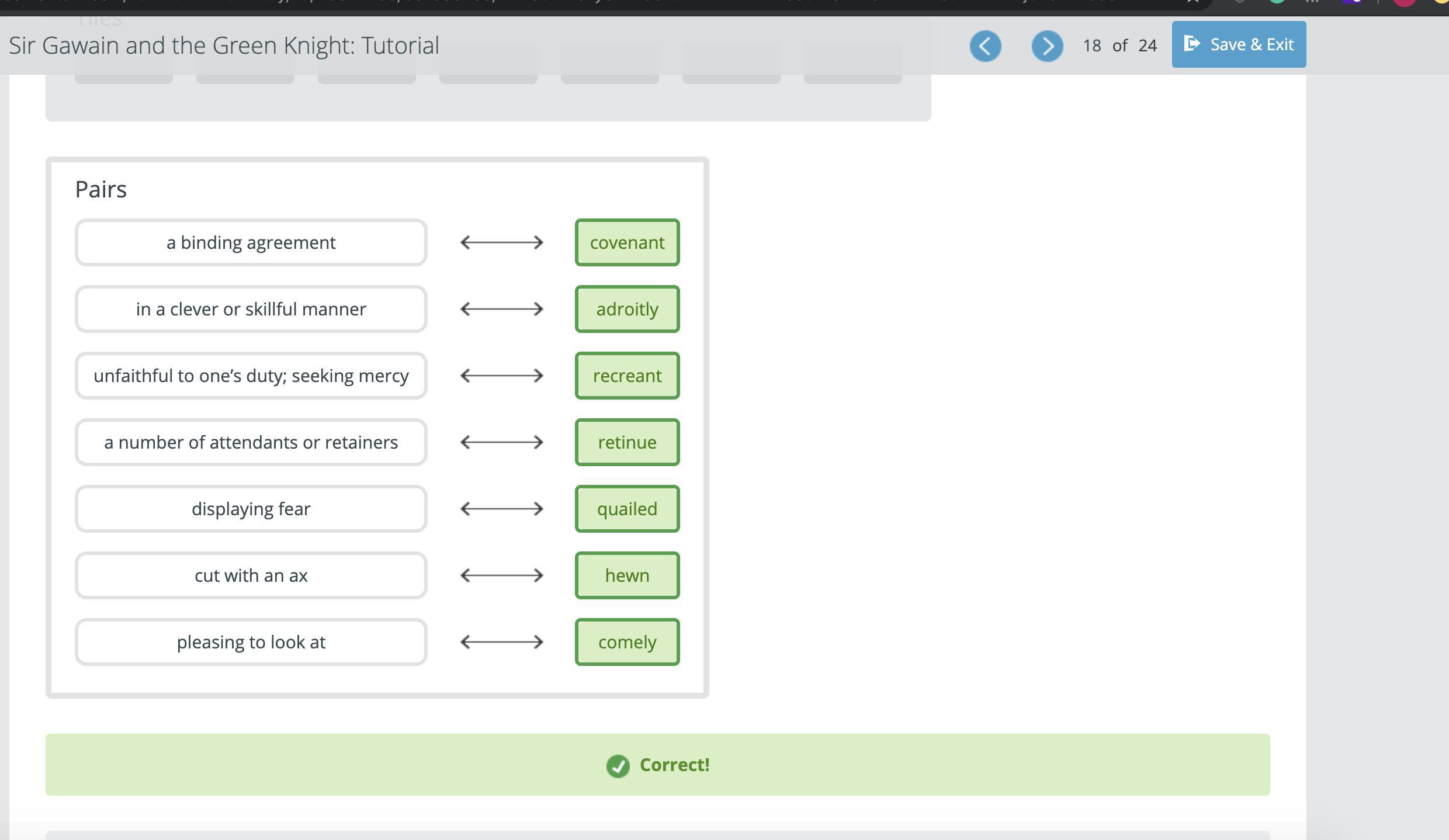
Task: Select the comely tile
Action: 627,642
